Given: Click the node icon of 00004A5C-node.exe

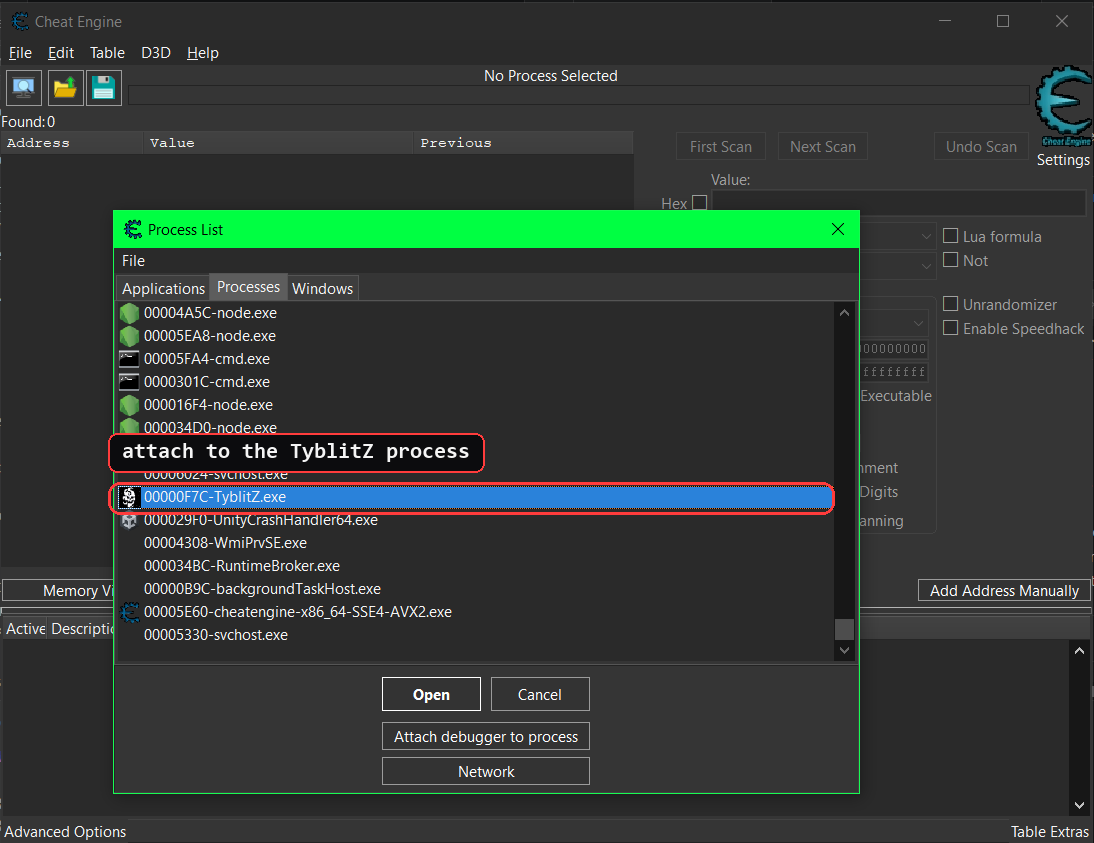Looking at the screenshot, I should click(129, 313).
